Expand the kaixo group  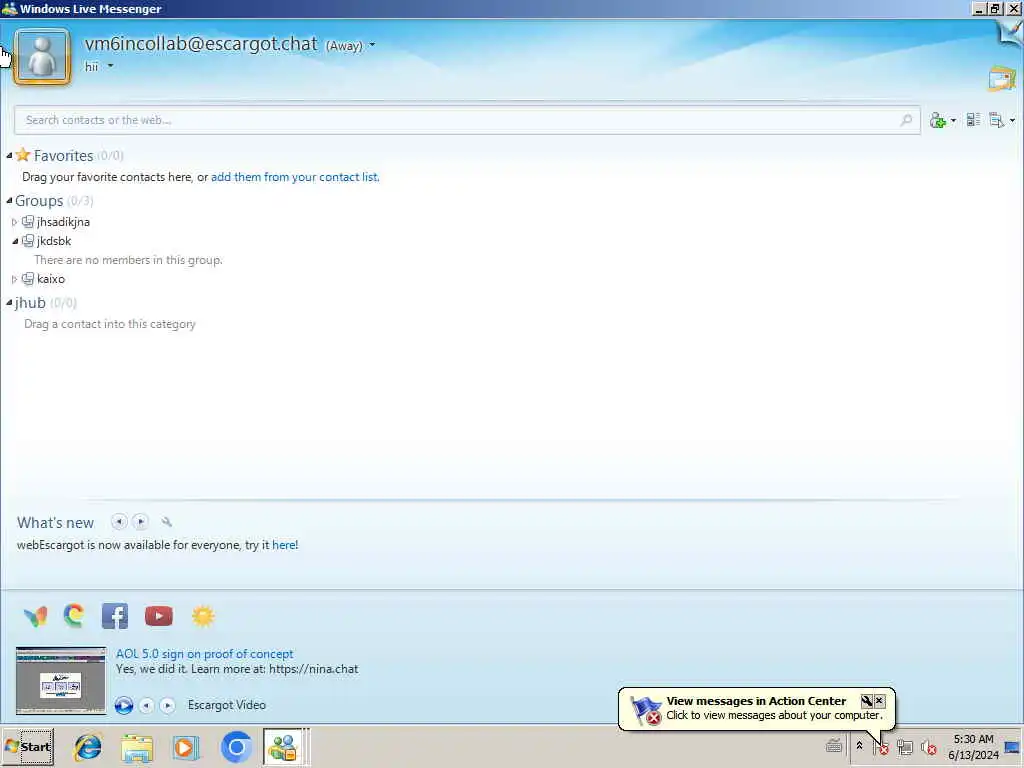pyautogui.click(x=14, y=279)
